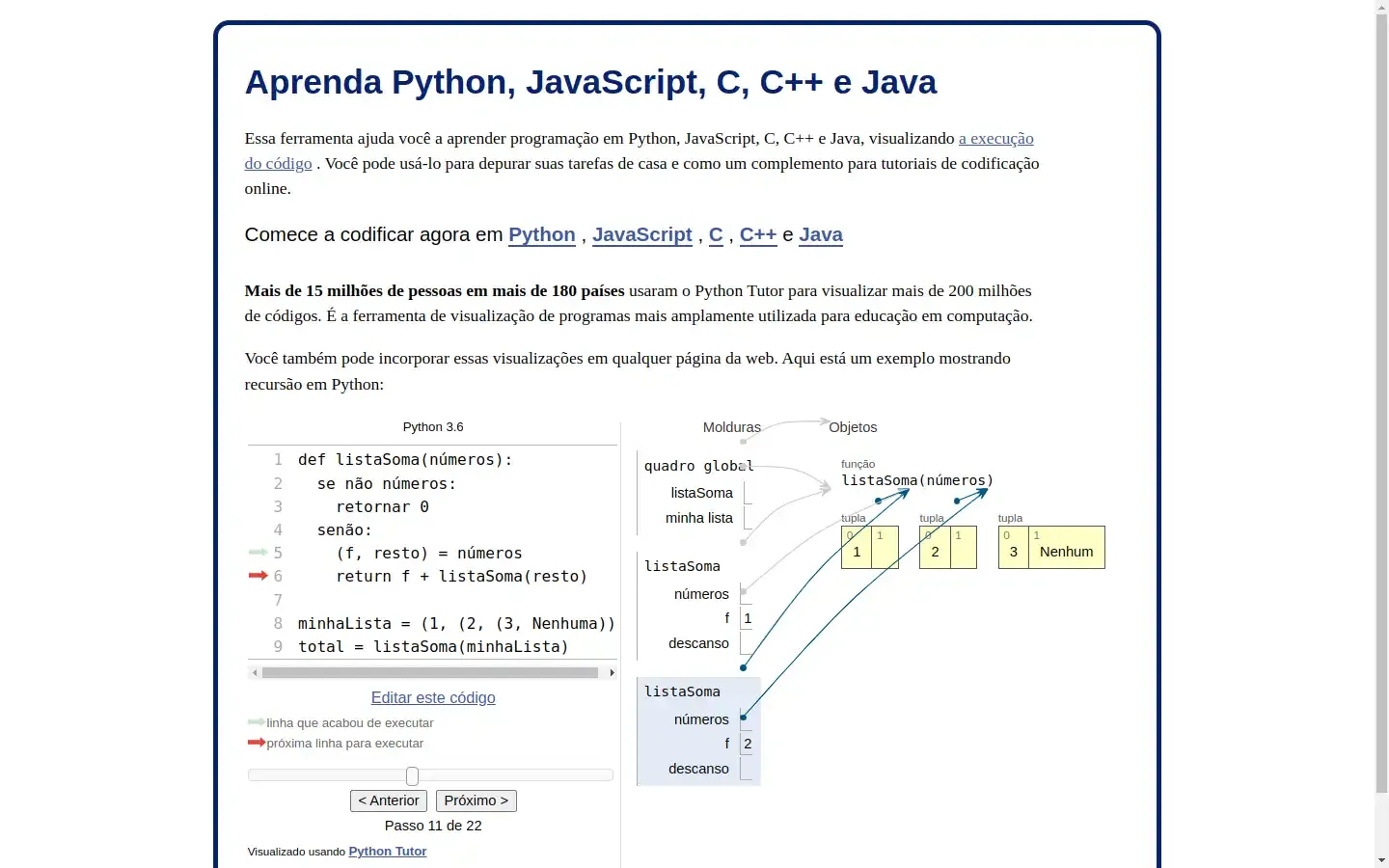Click the red next-line arrow at line 6
Image resolution: width=1389 pixels, height=868 pixels.
pyautogui.click(x=258, y=576)
